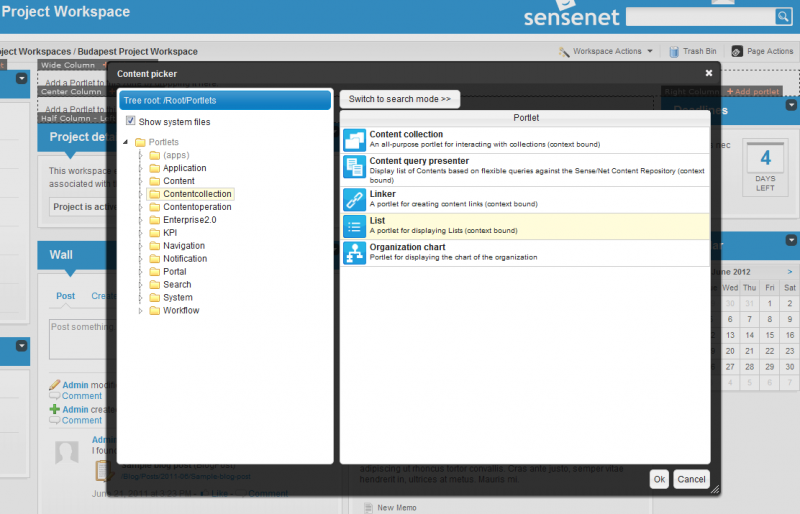
Task: Focus the sensenet search input field
Action: (x=701, y=17)
